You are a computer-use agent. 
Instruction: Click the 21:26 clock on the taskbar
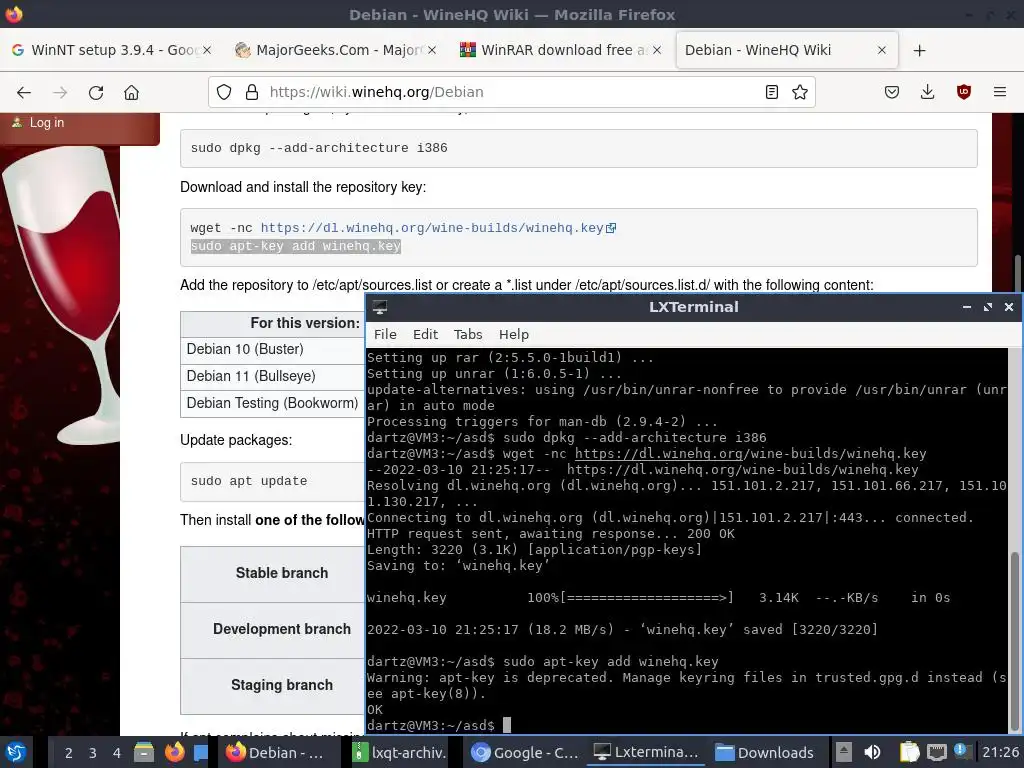(1000, 753)
